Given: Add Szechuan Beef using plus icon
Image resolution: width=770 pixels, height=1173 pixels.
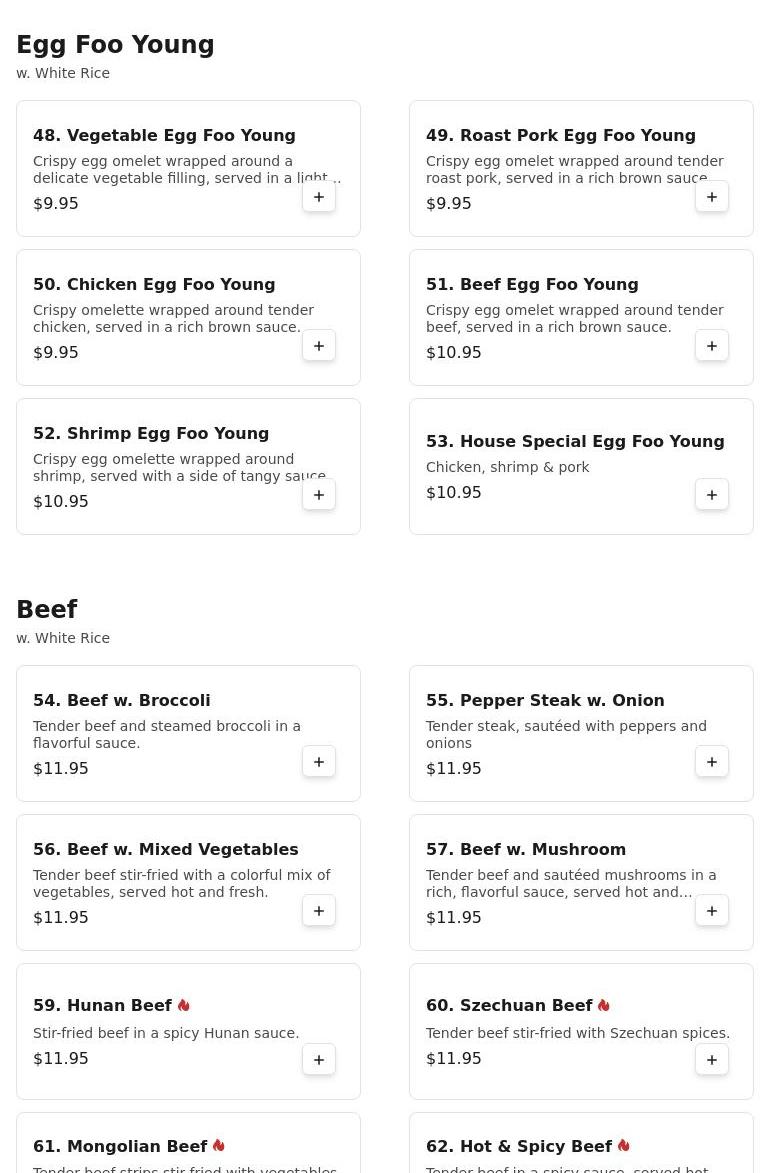Looking at the screenshot, I should point(712,1059).
